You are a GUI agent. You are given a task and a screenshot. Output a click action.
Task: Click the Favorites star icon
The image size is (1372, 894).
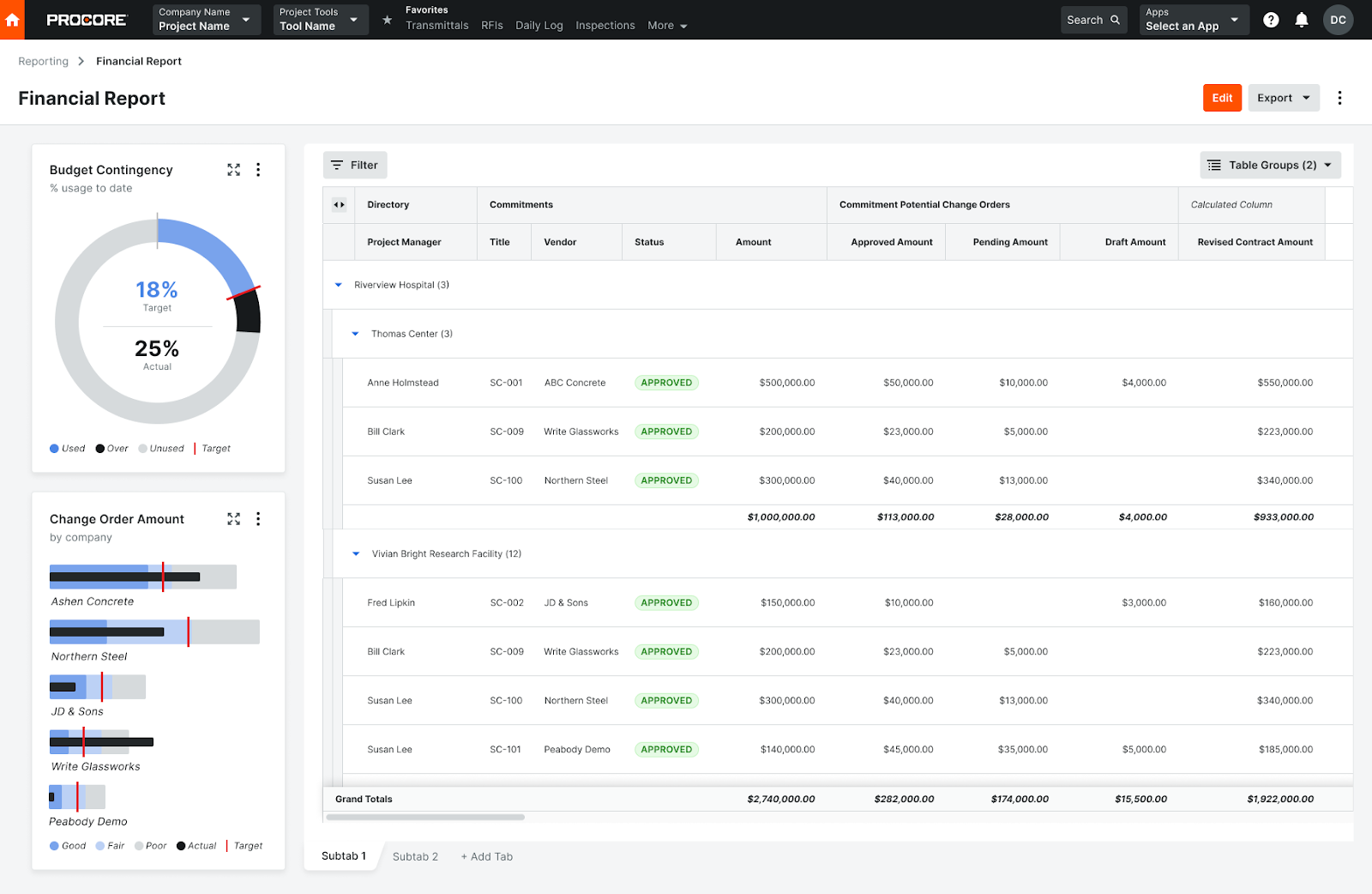[388, 20]
